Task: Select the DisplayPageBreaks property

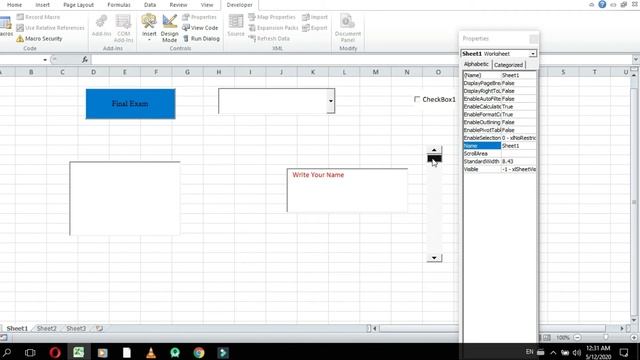Action: [x=500, y=83]
